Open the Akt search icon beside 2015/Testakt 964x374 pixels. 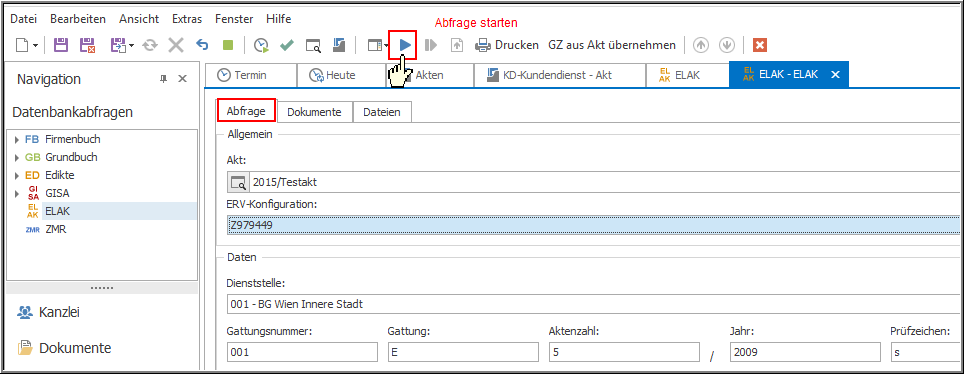237,182
